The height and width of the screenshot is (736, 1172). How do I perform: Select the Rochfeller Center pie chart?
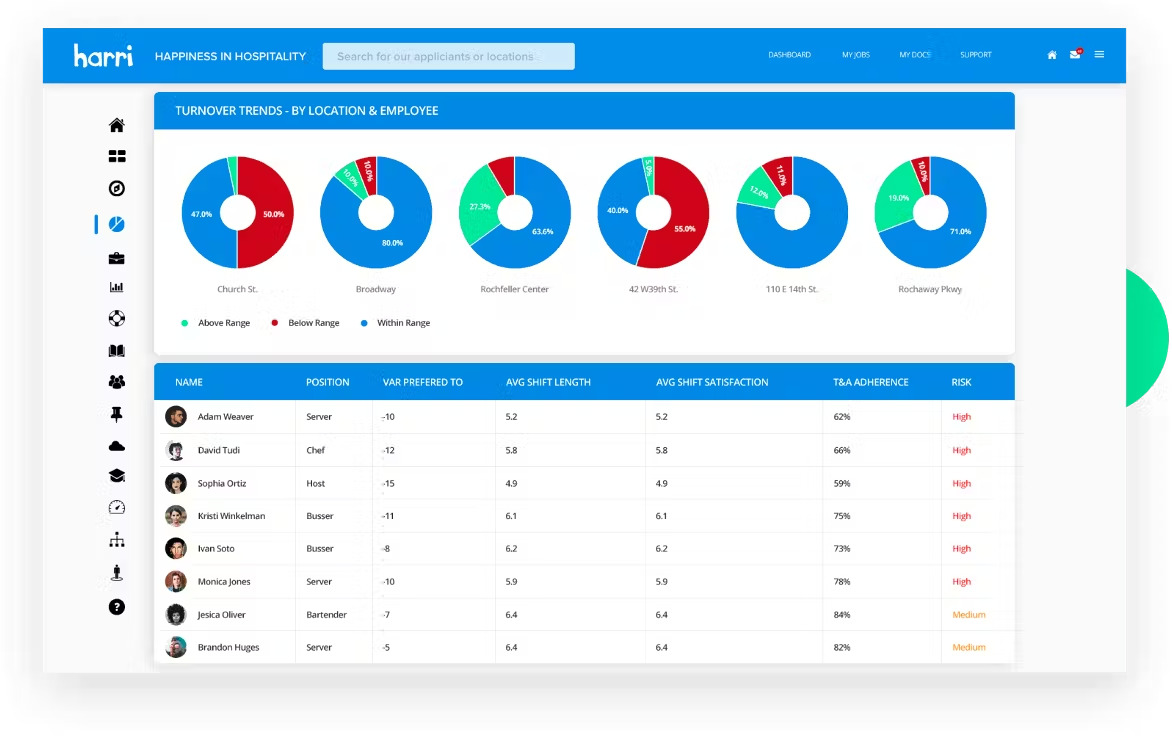(x=515, y=212)
